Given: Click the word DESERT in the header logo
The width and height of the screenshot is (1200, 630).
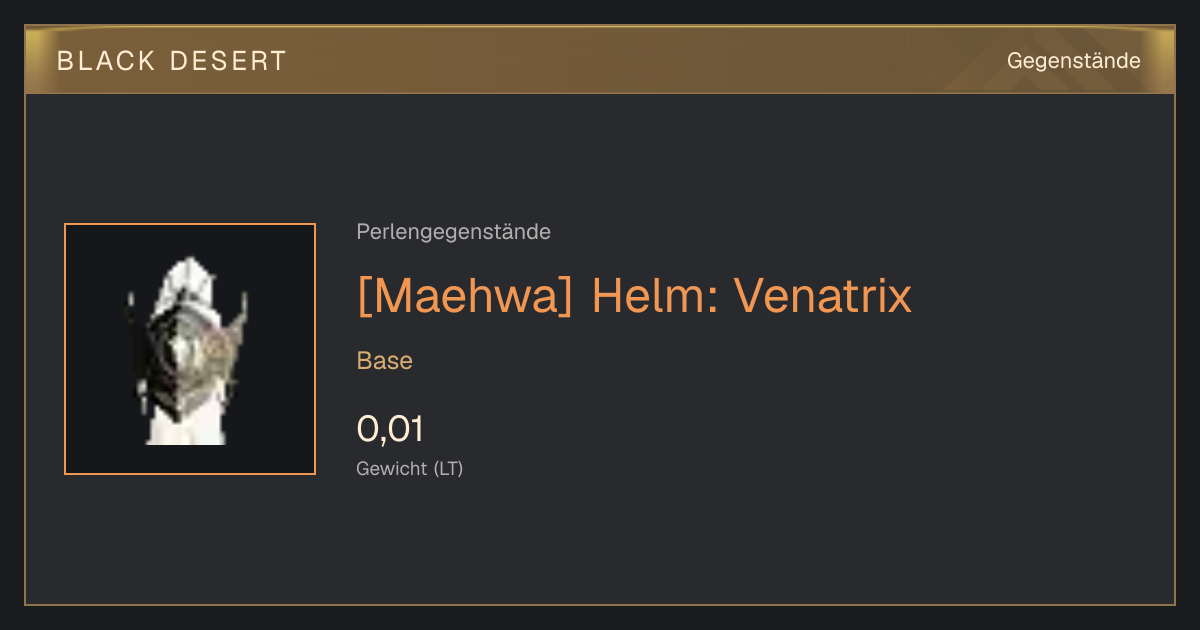Looking at the screenshot, I should 229,61.
